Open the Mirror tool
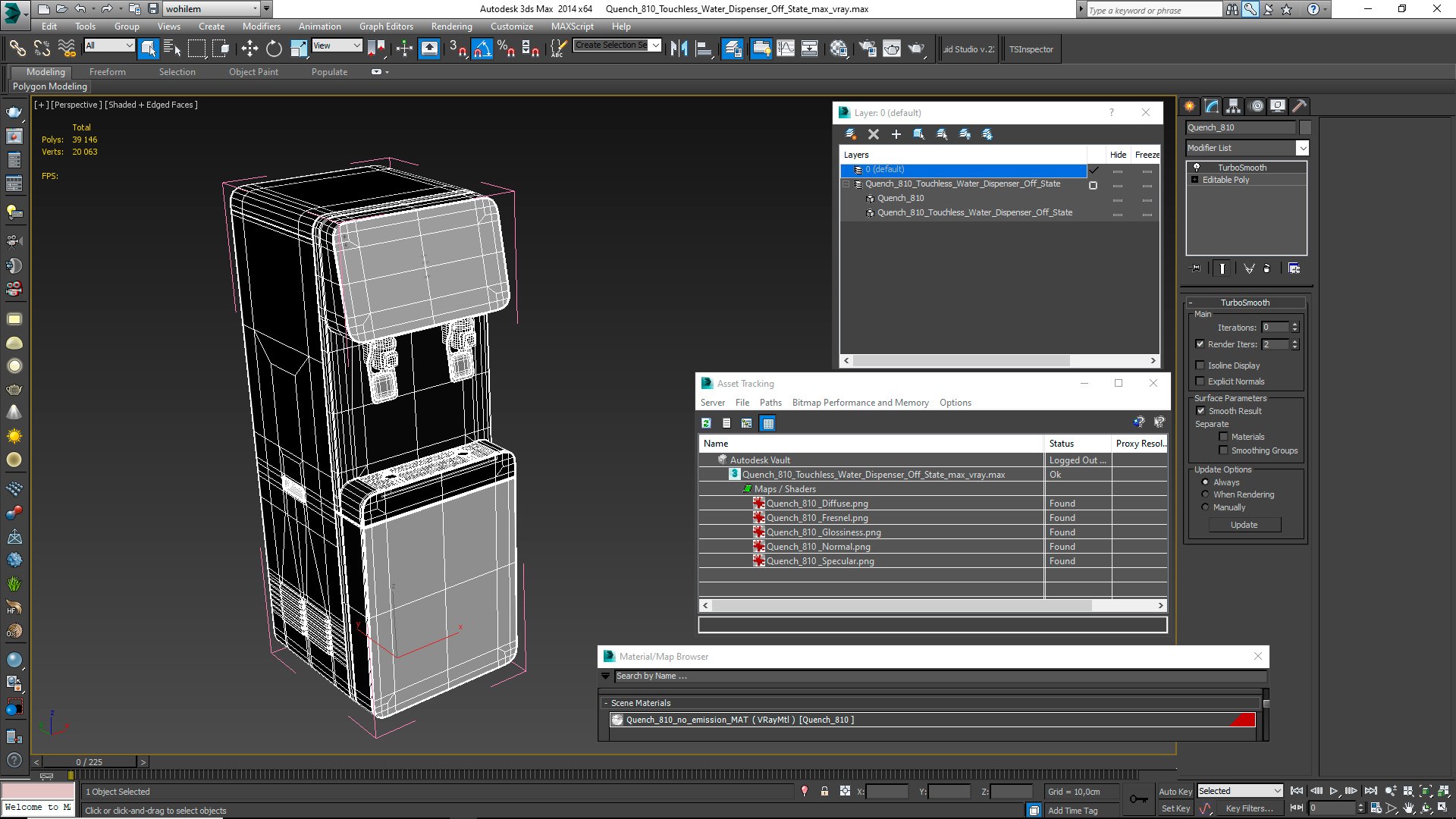This screenshot has width=1456, height=819. (679, 49)
